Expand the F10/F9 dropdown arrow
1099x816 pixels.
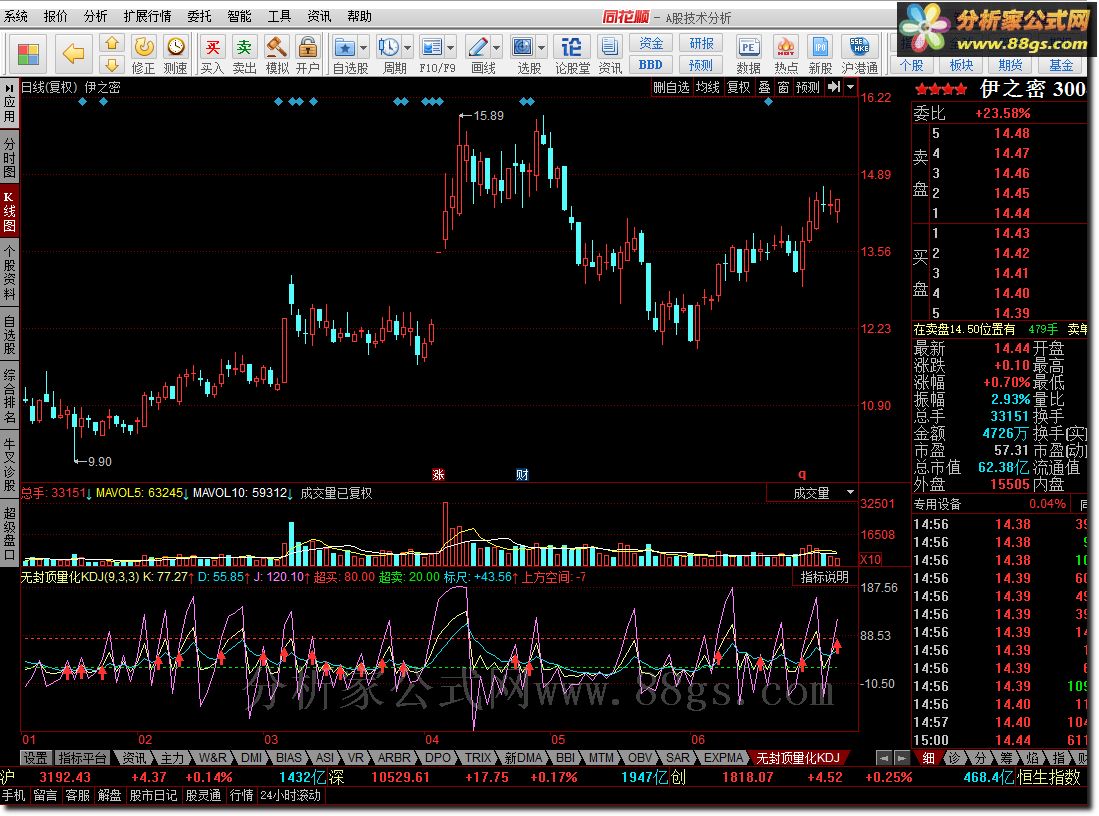451,48
